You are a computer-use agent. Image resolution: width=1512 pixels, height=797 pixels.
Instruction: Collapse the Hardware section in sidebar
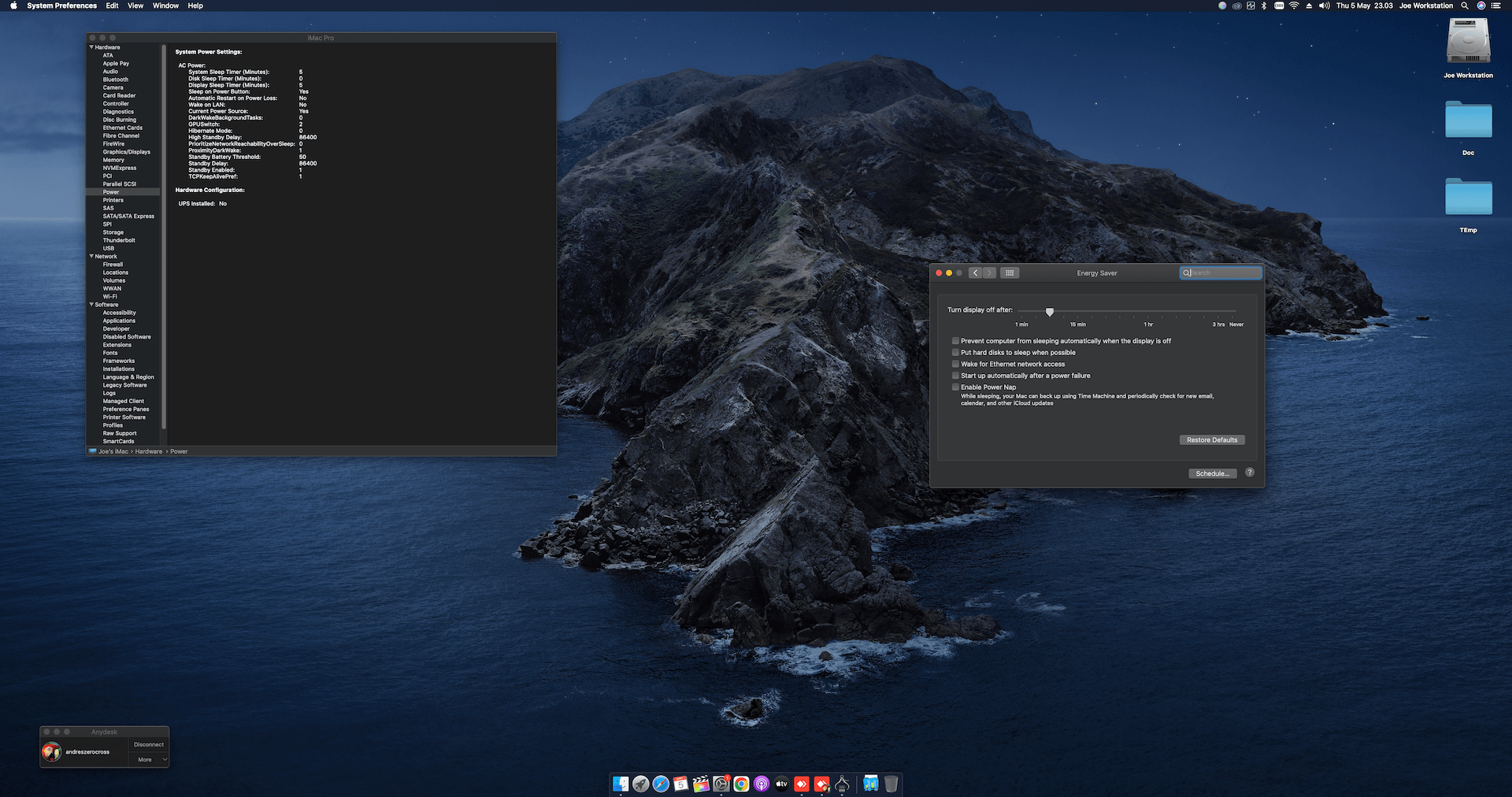(91, 47)
